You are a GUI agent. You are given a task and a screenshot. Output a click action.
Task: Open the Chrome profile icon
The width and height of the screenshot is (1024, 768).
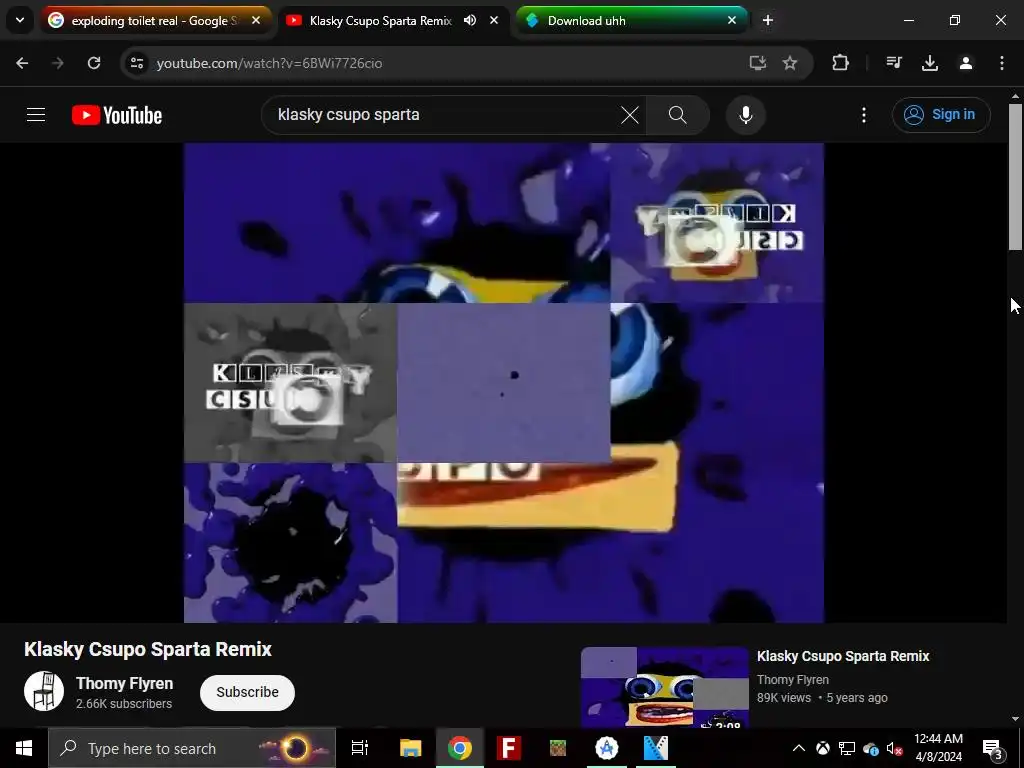(966, 63)
